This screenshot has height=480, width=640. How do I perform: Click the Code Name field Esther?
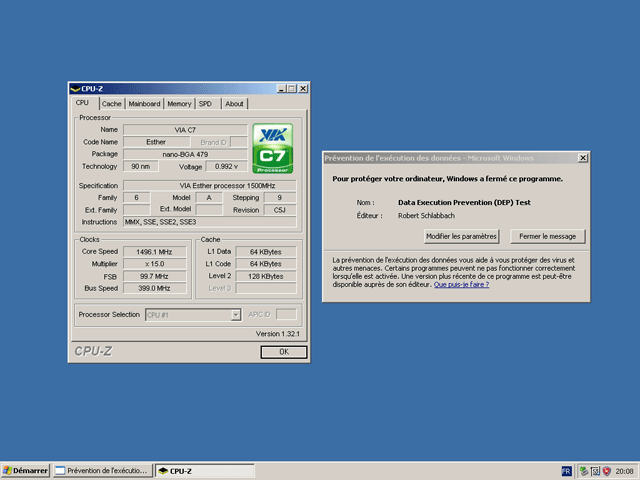156,142
